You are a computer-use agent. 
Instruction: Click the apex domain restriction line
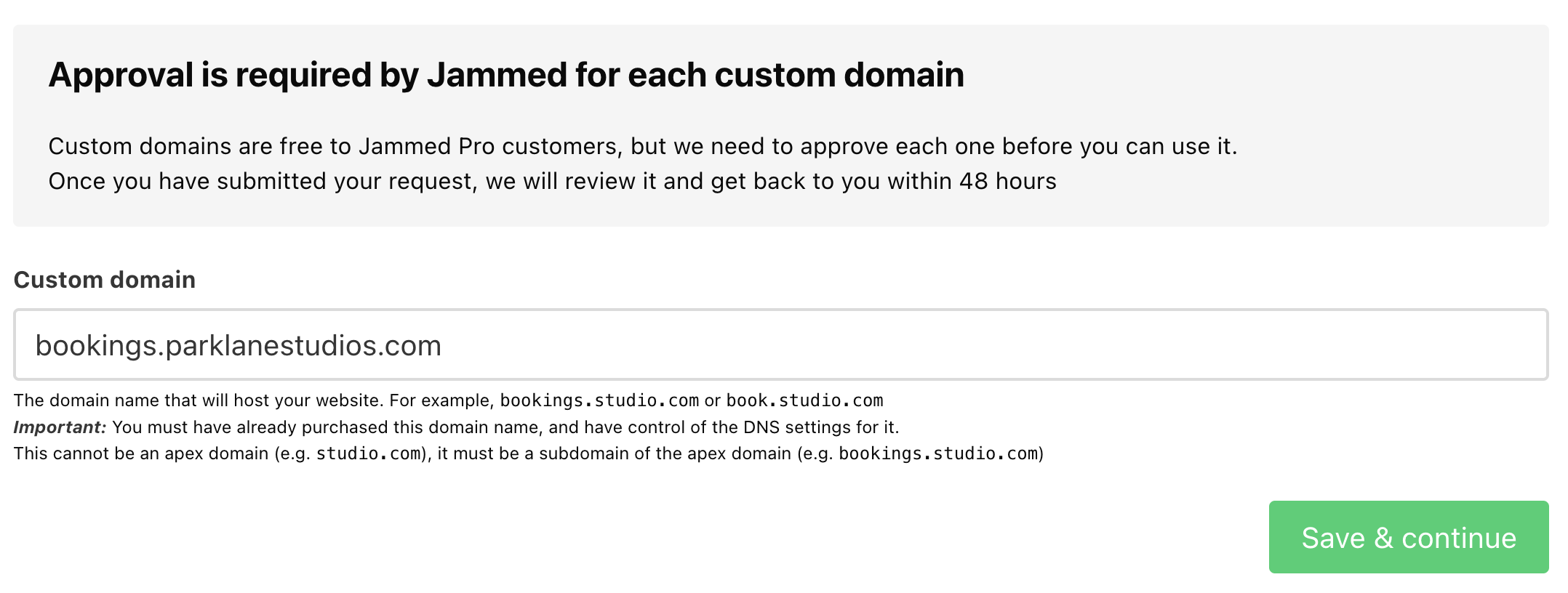(529, 454)
